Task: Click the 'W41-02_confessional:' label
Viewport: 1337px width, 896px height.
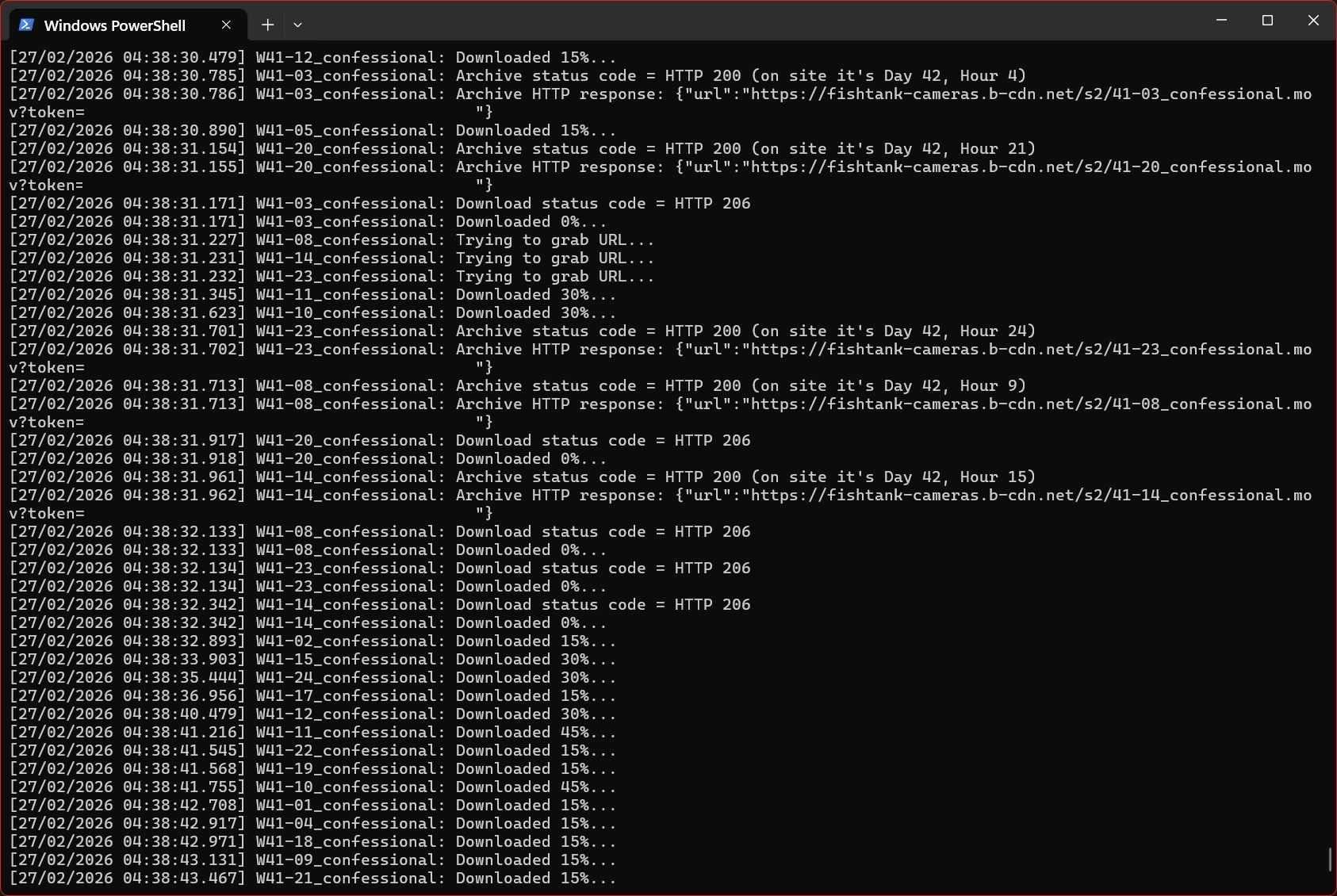Action: pos(351,641)
